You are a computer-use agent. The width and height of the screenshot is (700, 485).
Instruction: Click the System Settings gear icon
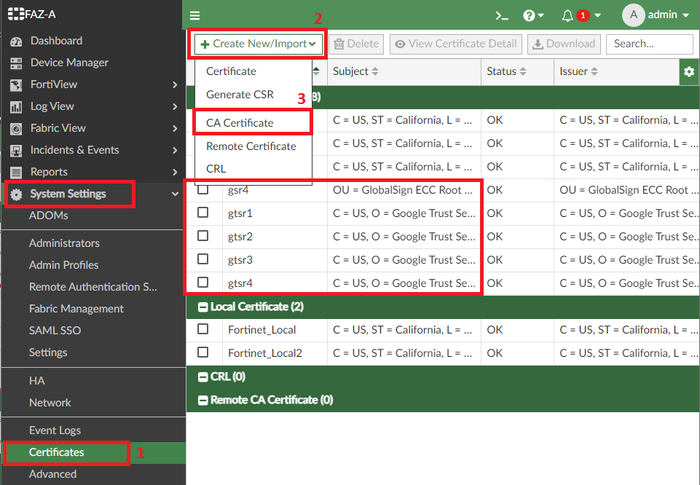coord(16,194)
